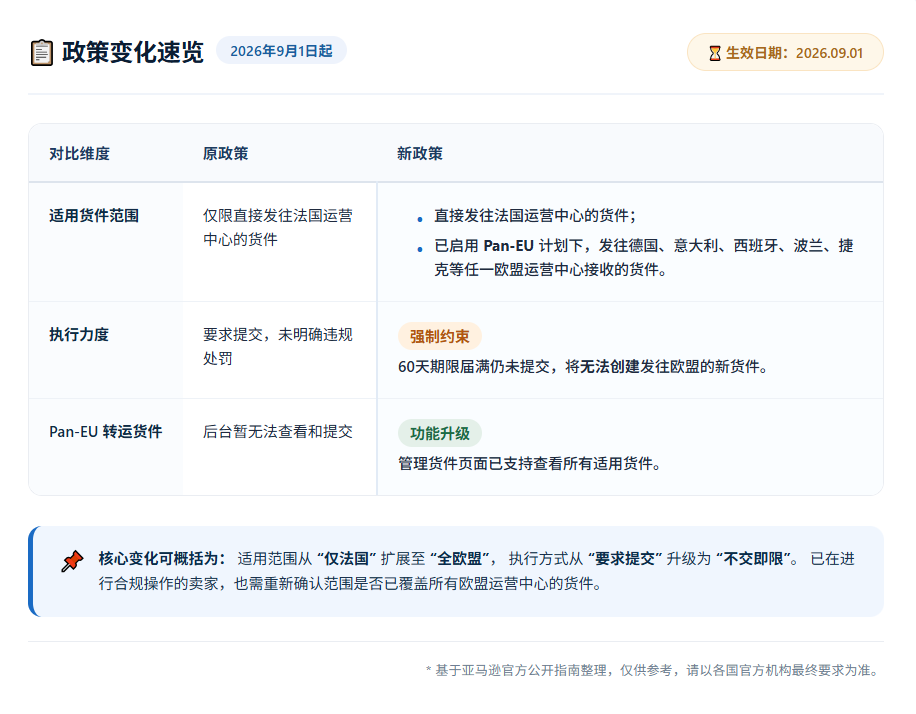Click bullet 直接发往法国运营中心的货件；
This screenshot has width=916, height=714.
(535, 216)
